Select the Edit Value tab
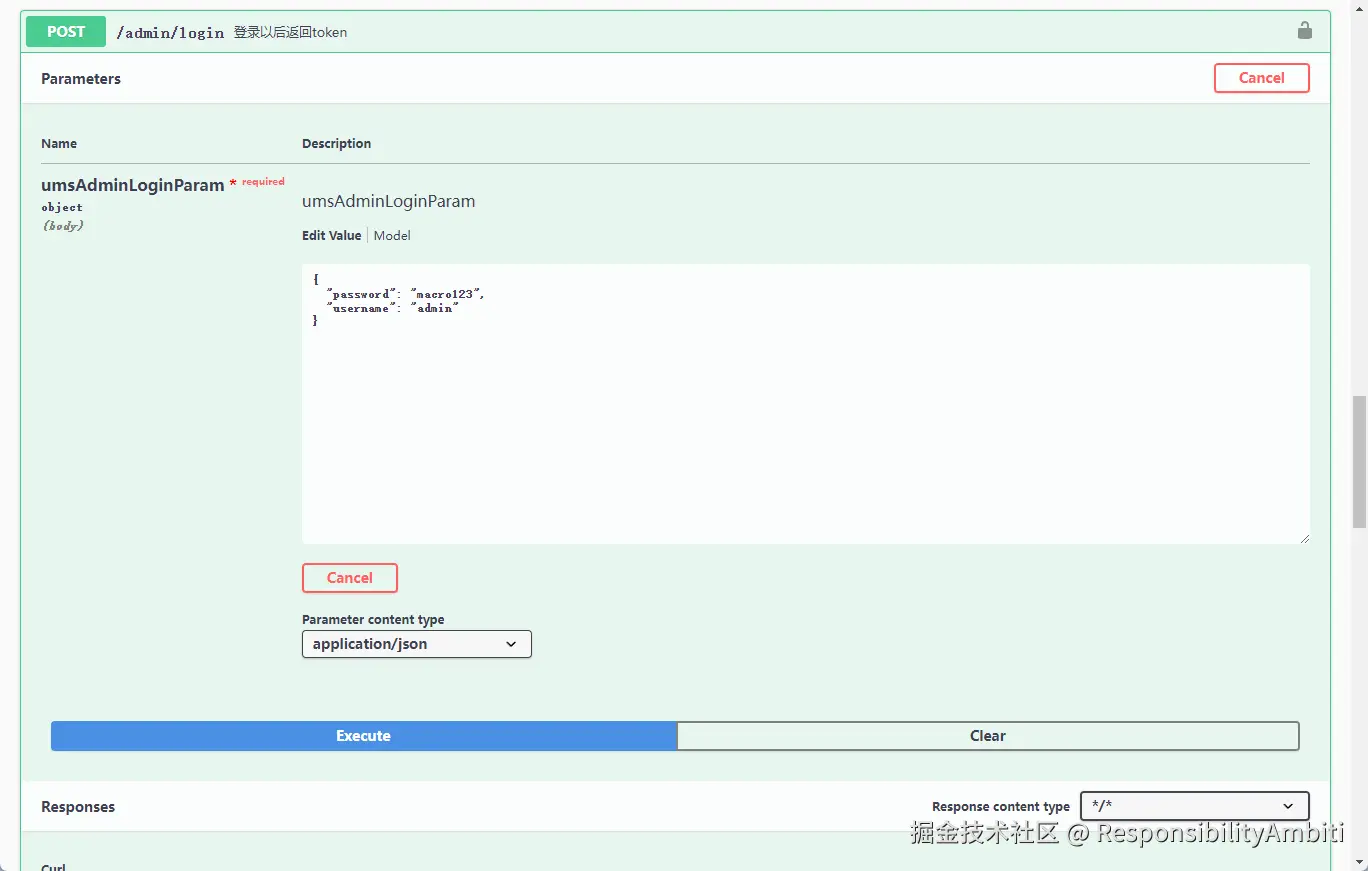1368x871 pixels. pyautogui.click(x=331, y=236)
